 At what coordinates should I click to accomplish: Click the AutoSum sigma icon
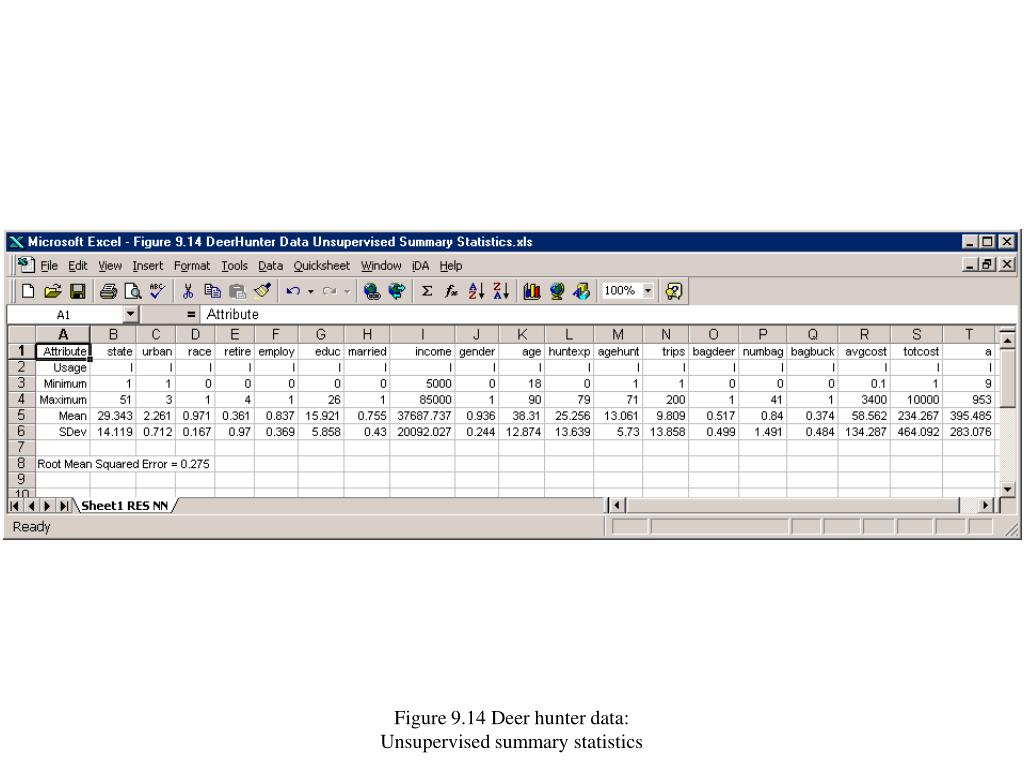point(426,291)
